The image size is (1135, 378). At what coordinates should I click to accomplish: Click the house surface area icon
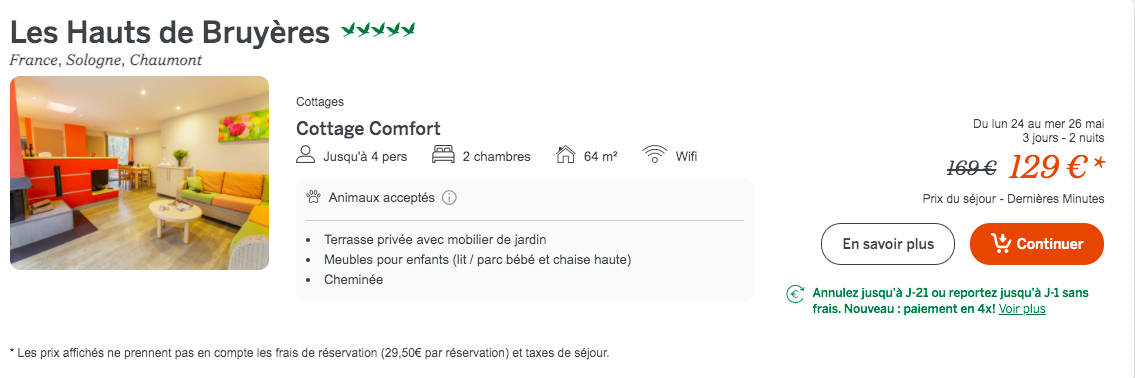point(565,155)
